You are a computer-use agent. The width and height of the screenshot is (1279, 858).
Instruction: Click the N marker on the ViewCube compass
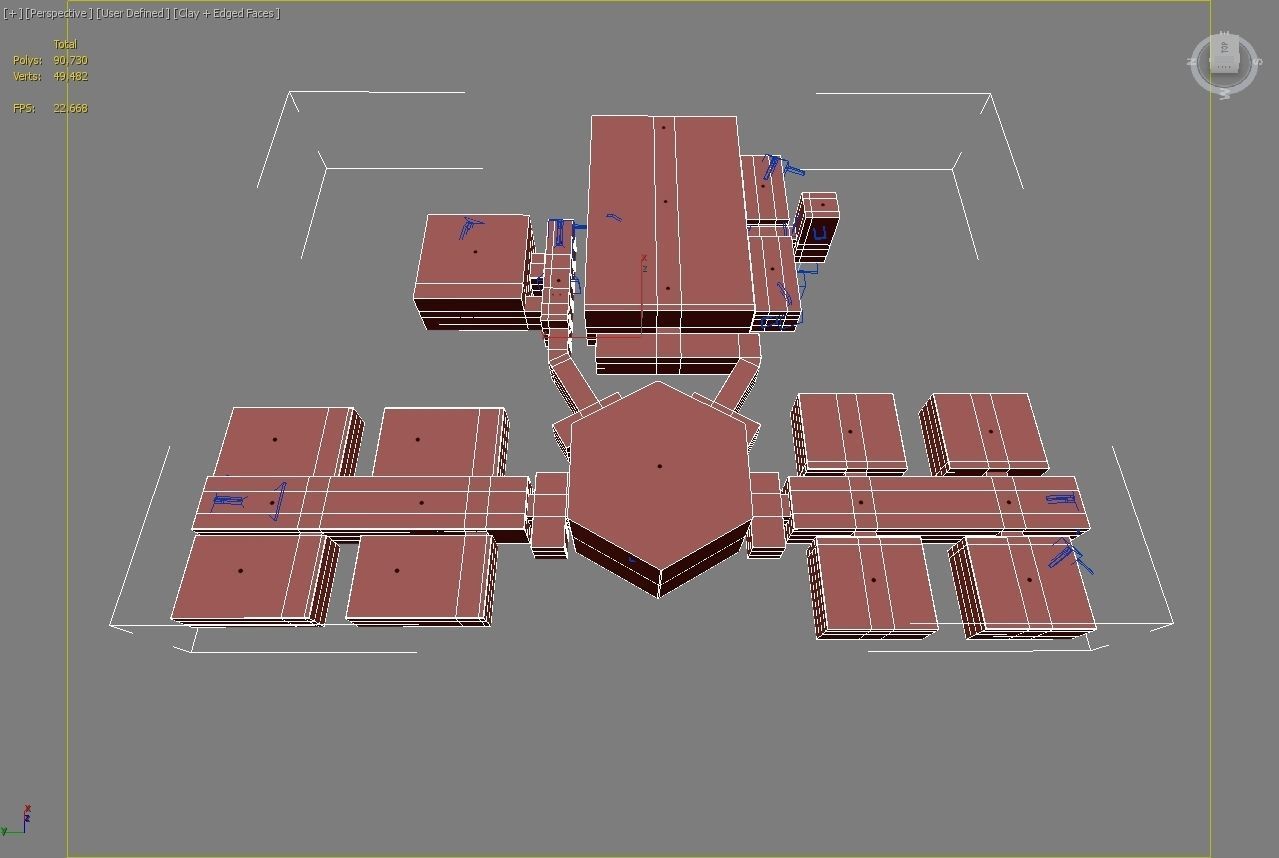click(x=1192, y=60)
